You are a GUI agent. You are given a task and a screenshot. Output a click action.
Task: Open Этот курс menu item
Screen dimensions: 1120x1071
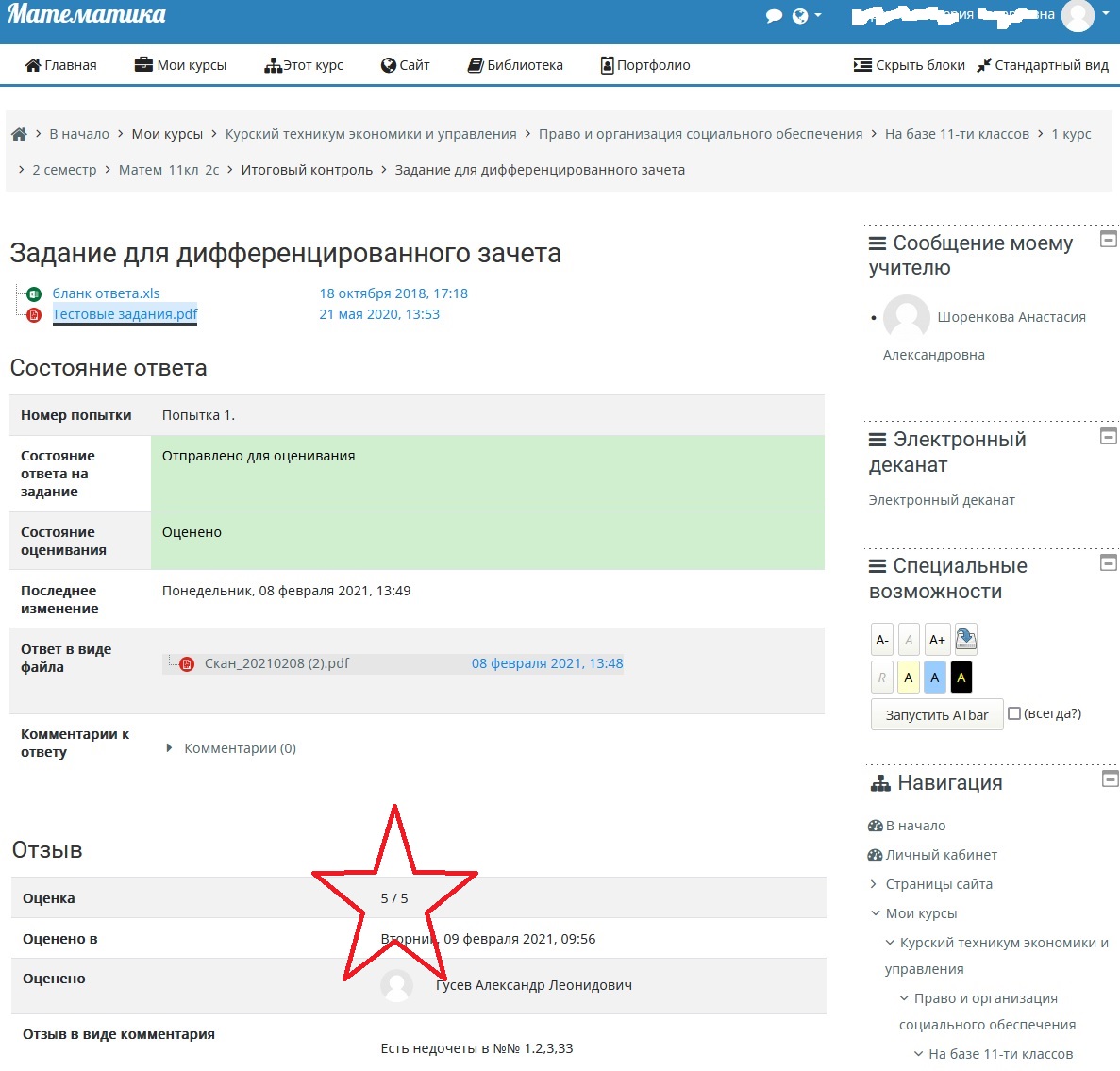pyautogui.click(x=304, y=65)
